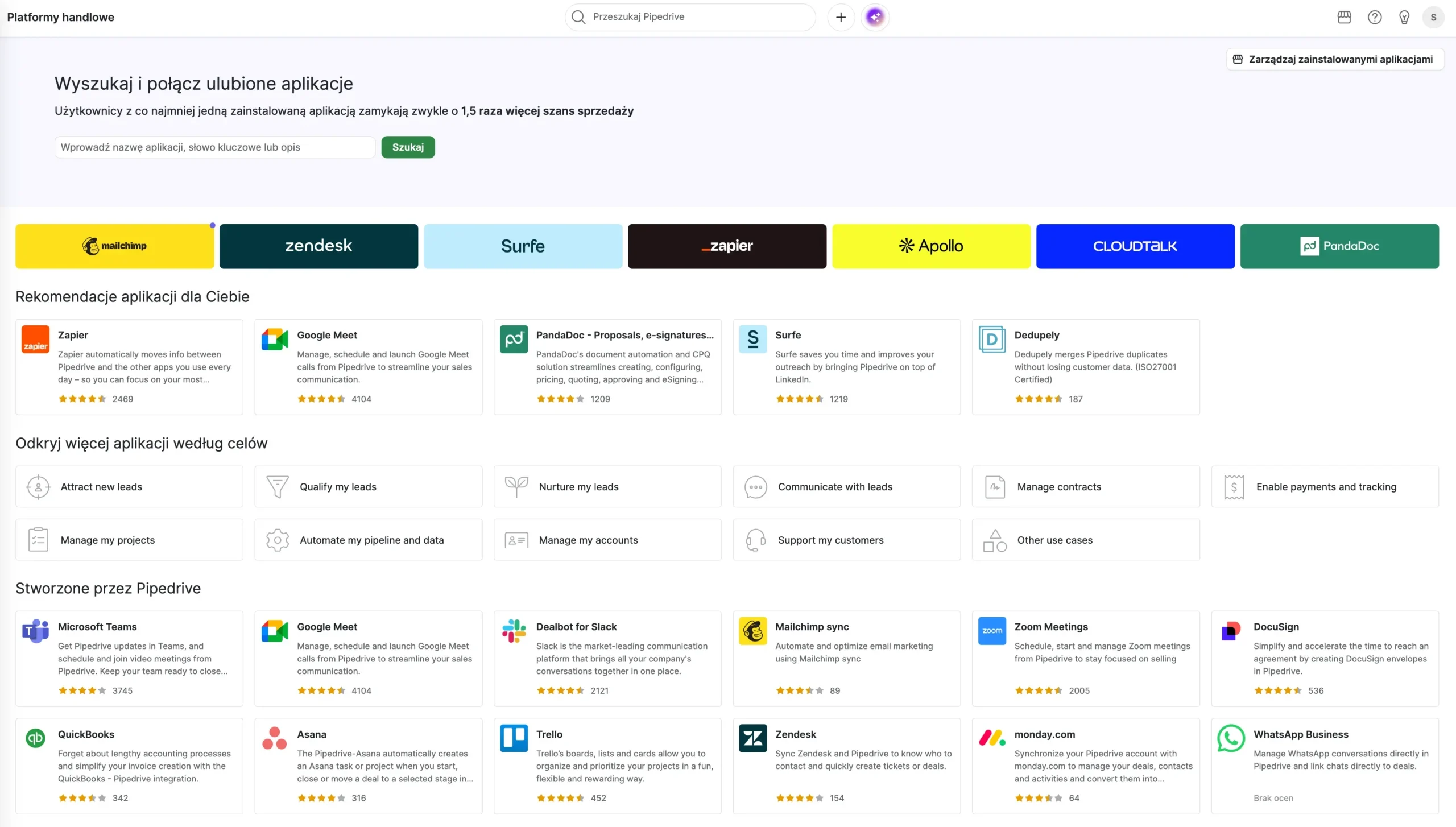This screenshot has width=1456, height=827.
Task: Open the QuickBooks title link
Action: (x=86, y=734)
